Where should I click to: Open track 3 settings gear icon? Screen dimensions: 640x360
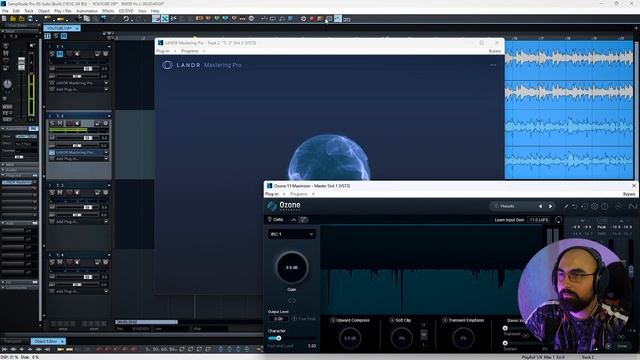pyautogui.click(x=105, y=192)
